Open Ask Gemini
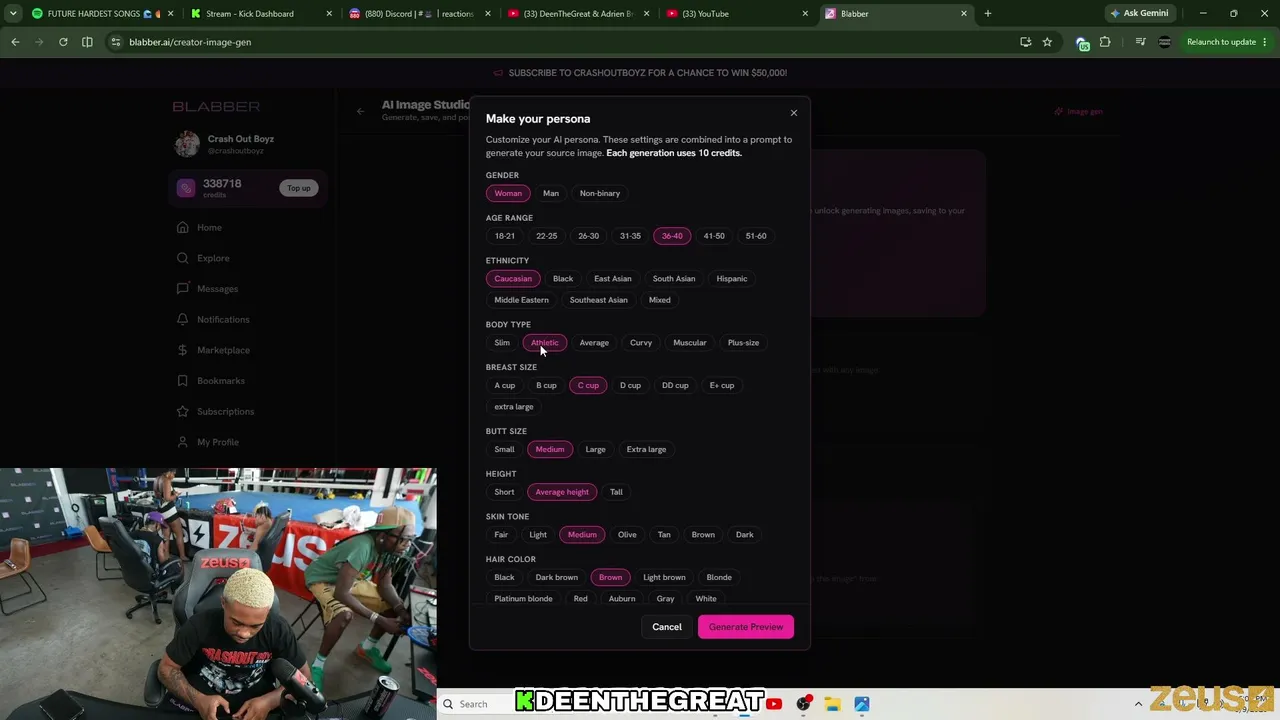Screen dimensions: 1280x720 1139,14
